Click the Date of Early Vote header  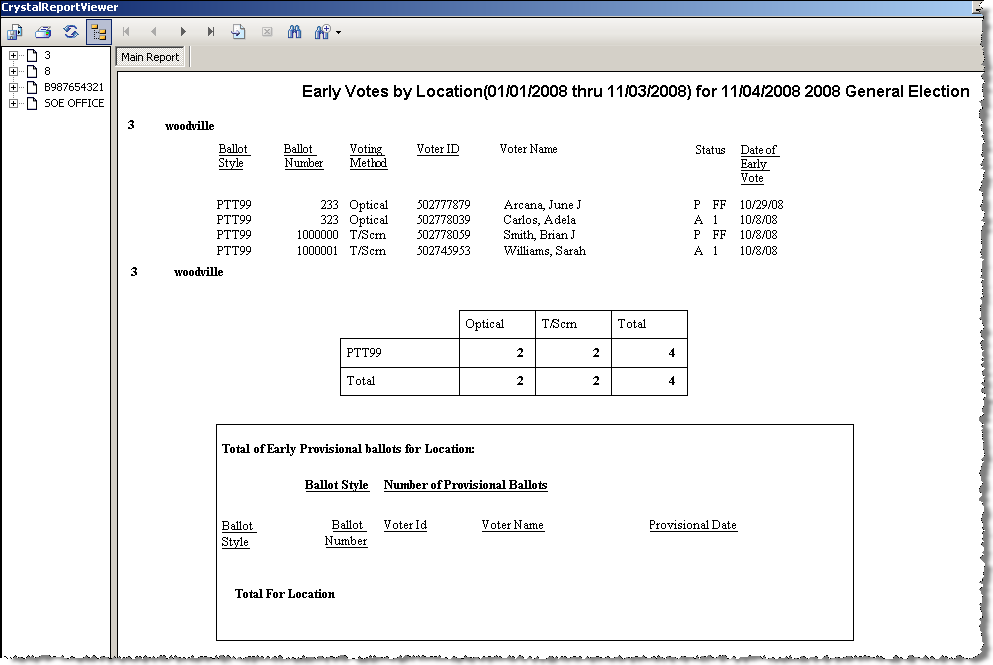tap(759, 164)
